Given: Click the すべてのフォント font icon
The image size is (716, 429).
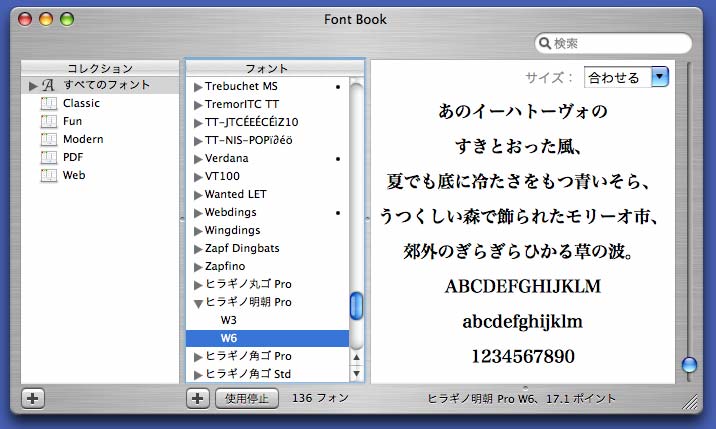Looking at the screenshot, I should coord(48,86).
